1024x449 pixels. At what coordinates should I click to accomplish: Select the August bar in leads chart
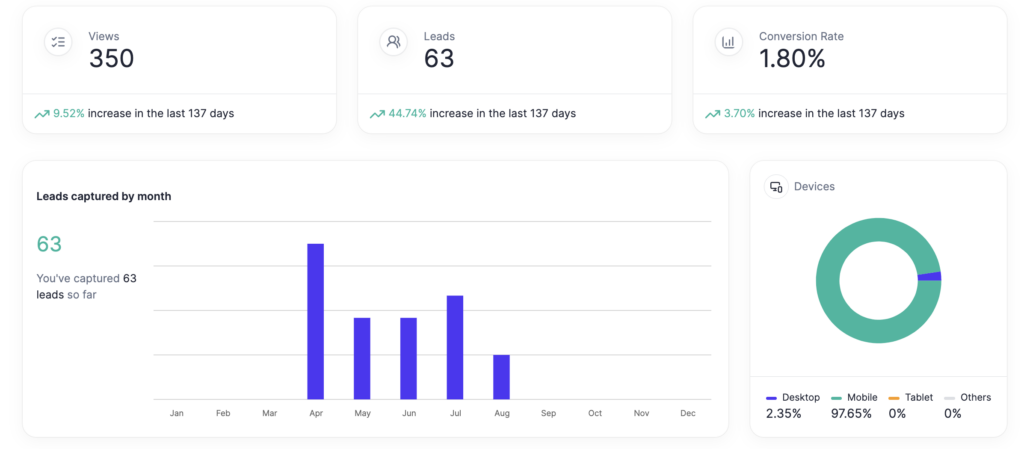point(501,377)
